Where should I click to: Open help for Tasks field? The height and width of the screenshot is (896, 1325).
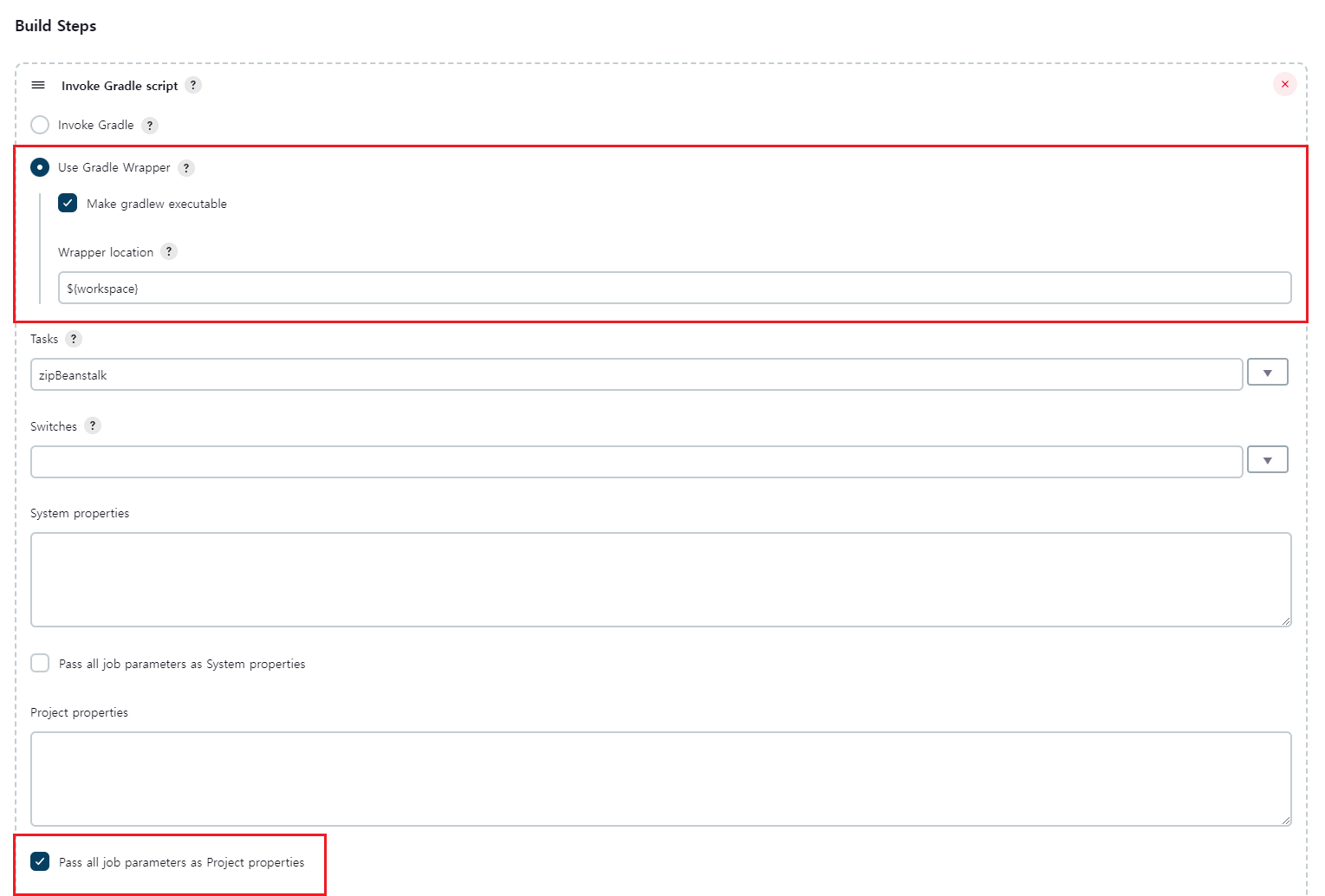pyautogui.click(x=74, y=339)
